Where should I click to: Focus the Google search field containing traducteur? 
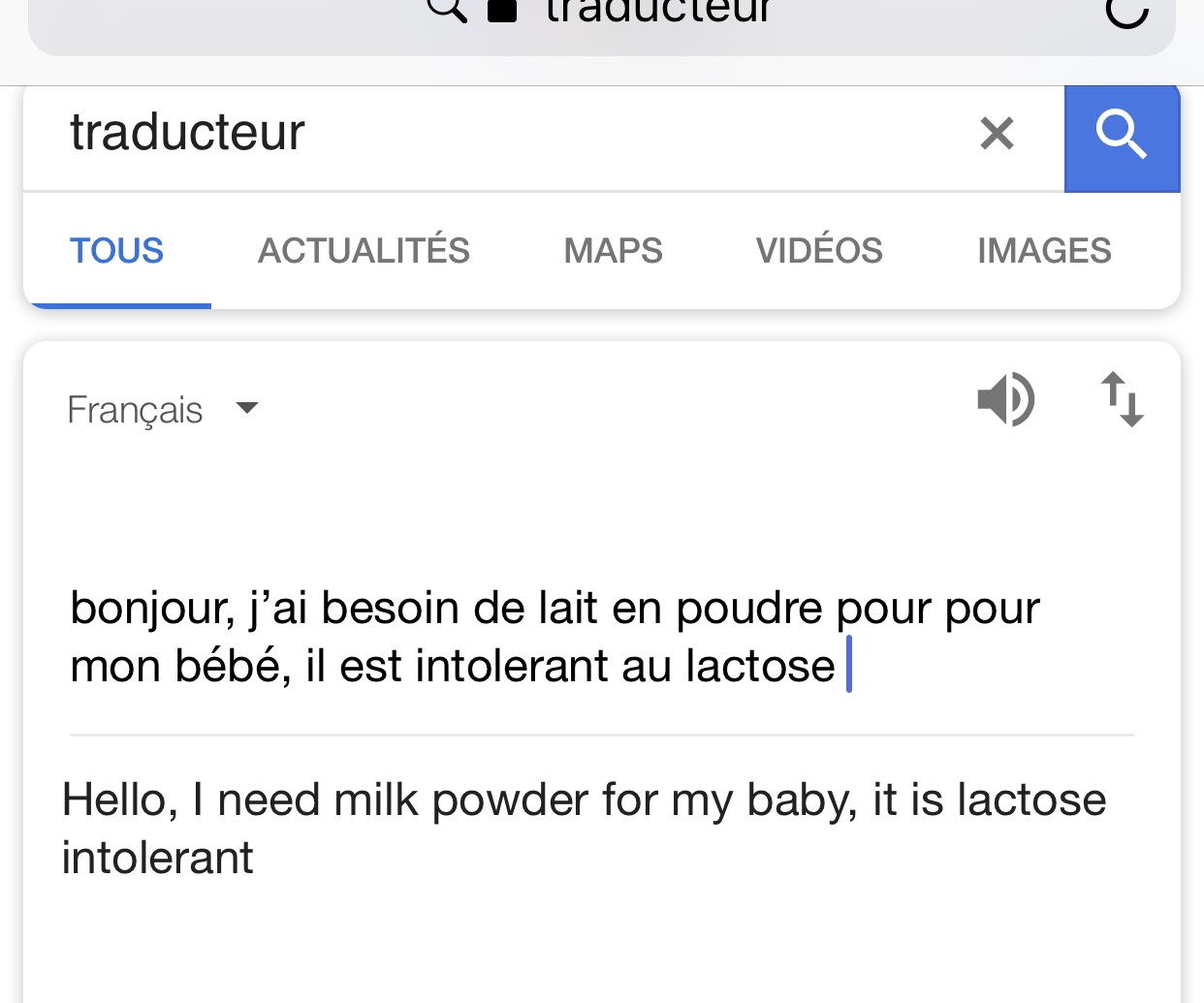click(485, 134)
